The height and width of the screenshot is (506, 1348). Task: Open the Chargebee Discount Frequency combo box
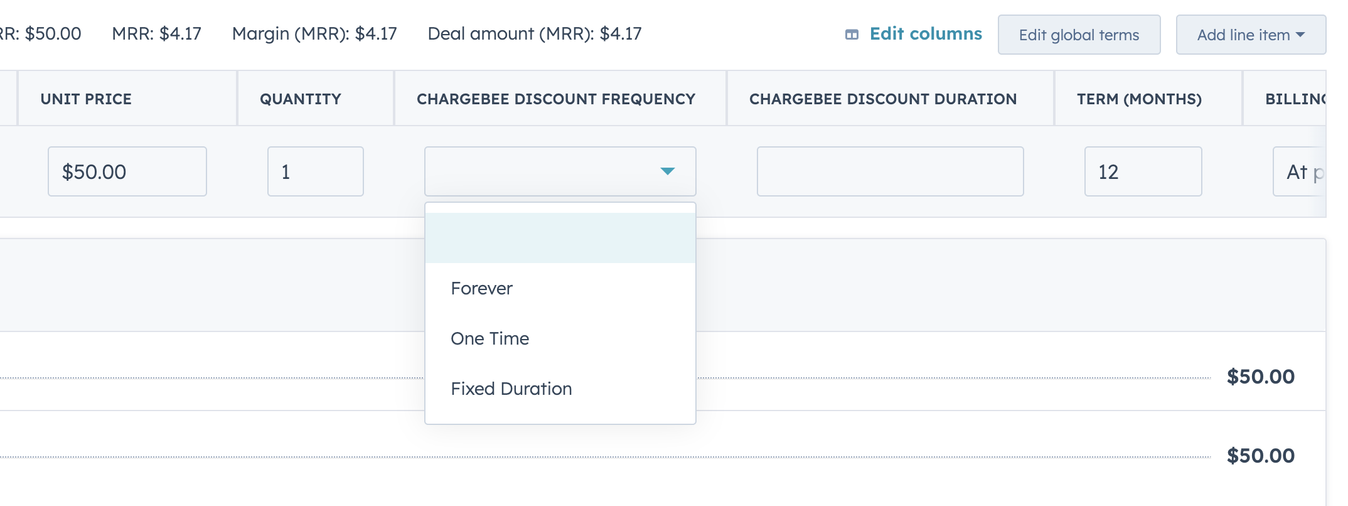(x=560, y=172)
